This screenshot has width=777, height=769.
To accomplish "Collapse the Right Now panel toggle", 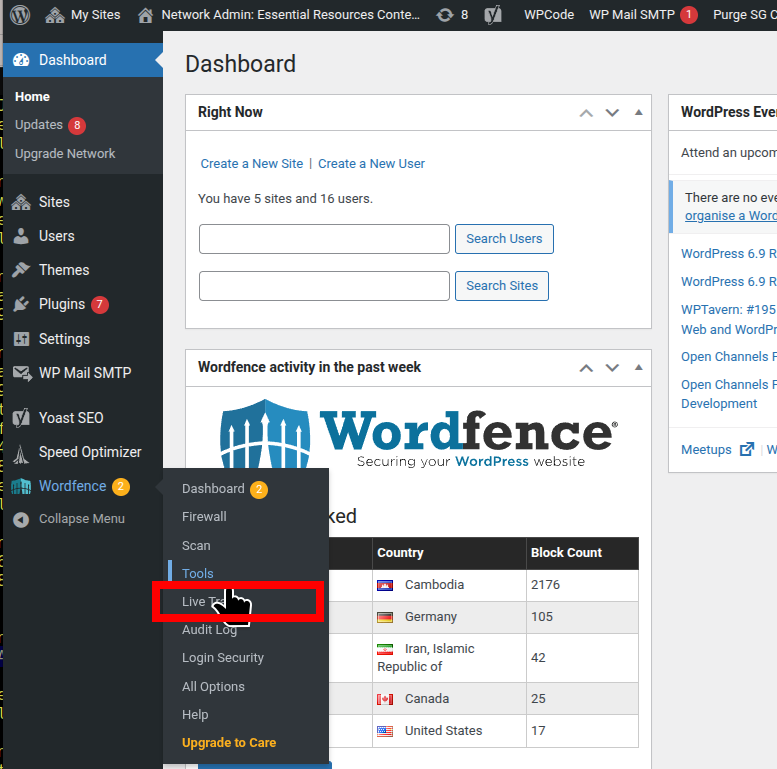I will click(639, 112).
